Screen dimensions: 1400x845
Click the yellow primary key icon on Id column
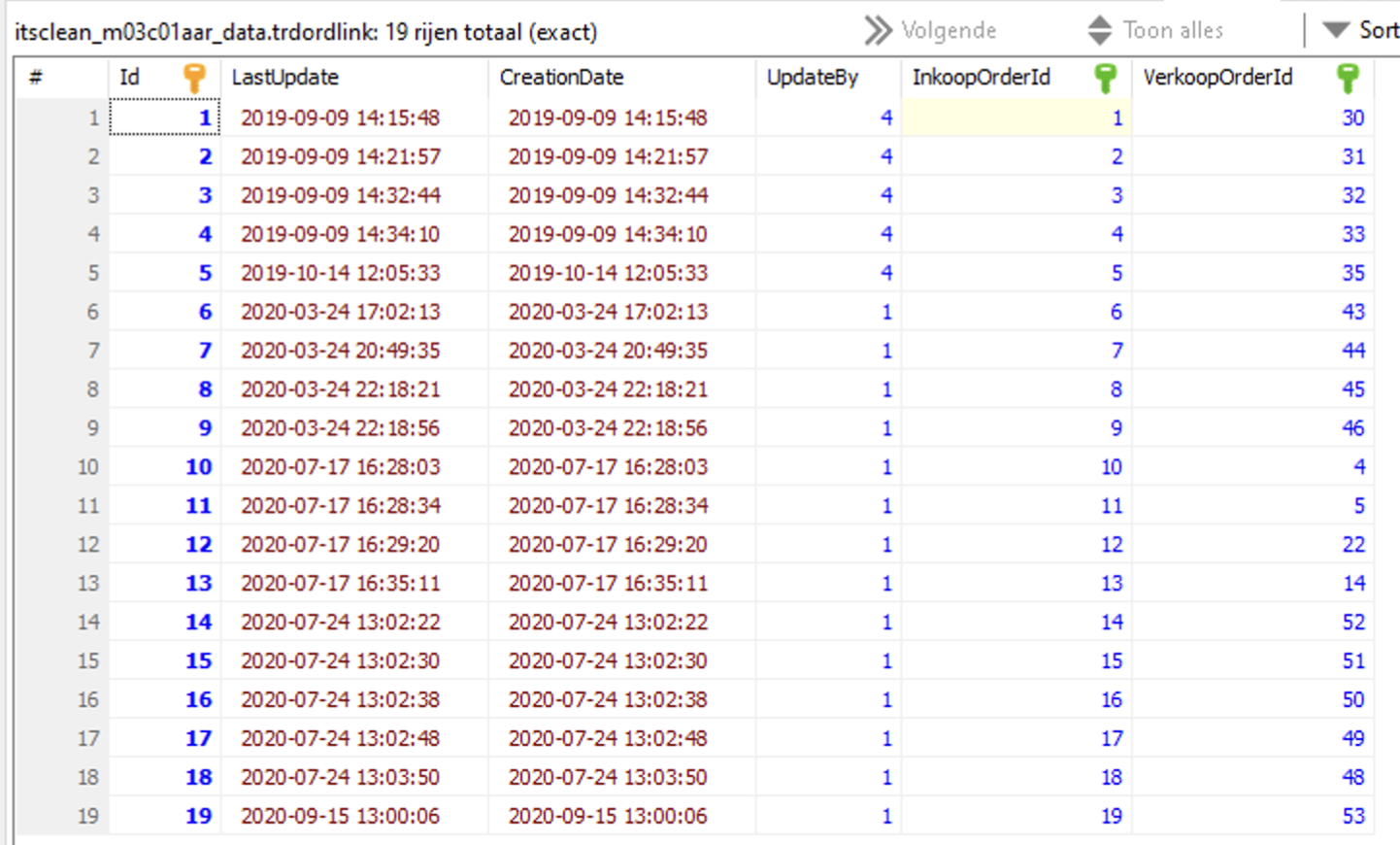pos(194,78)
